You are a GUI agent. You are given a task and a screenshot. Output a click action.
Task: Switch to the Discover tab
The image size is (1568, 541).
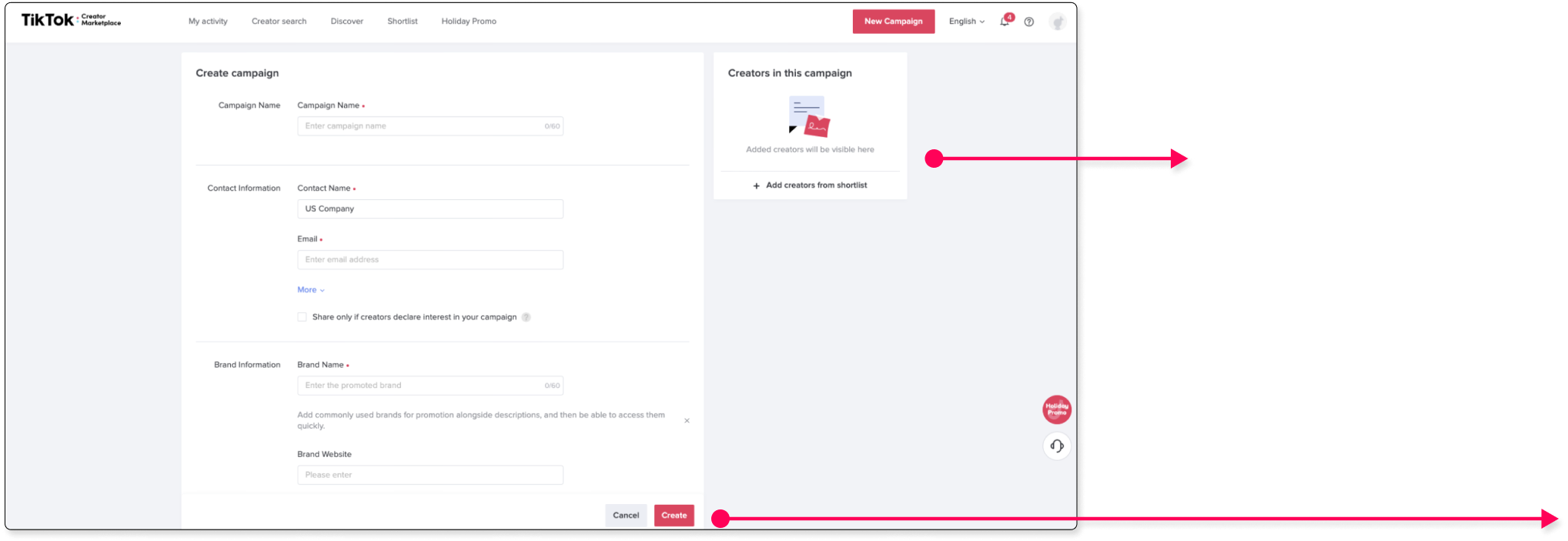pos(346,22)
